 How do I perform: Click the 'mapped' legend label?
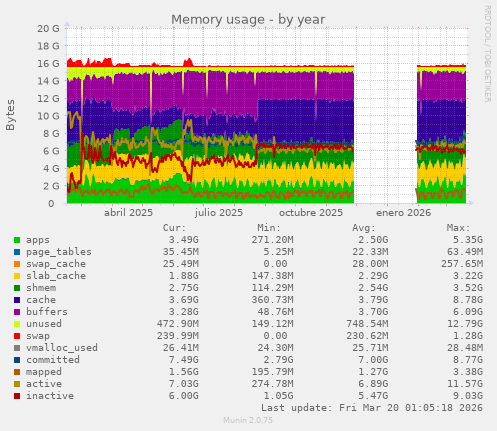point(44,372)
